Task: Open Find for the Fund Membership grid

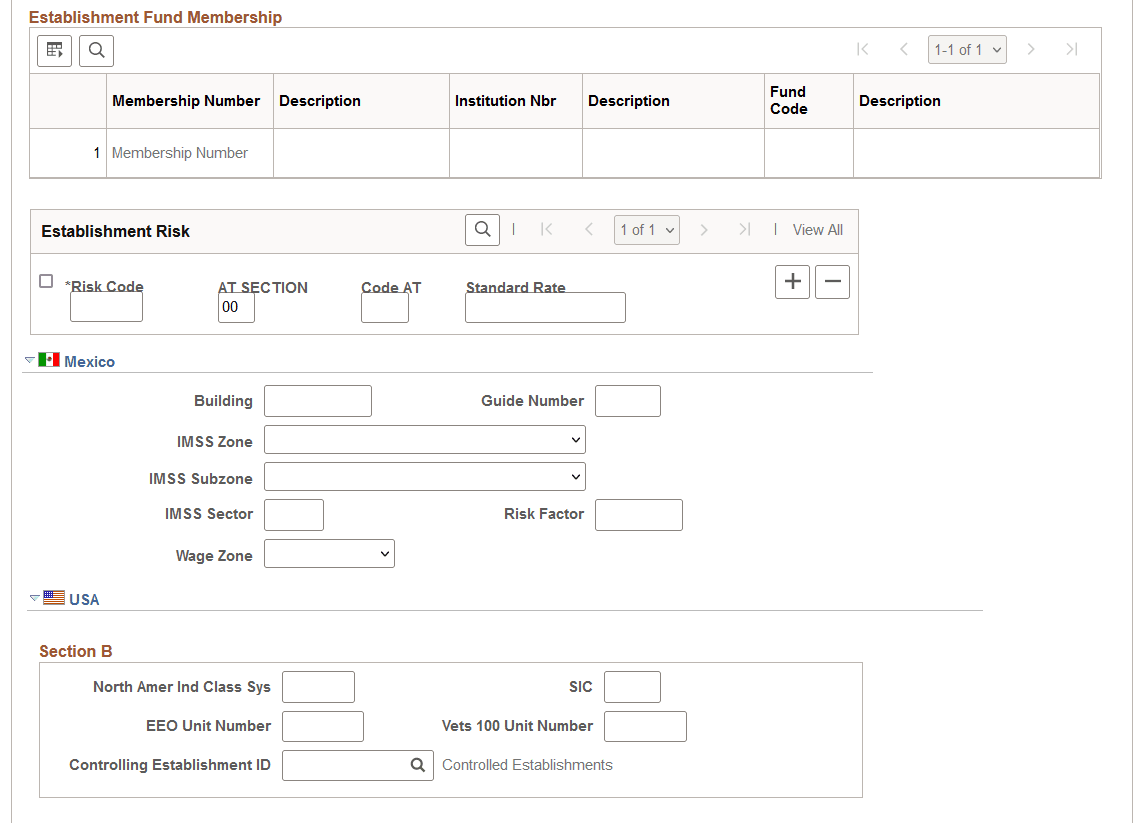Action: (96, 50)
